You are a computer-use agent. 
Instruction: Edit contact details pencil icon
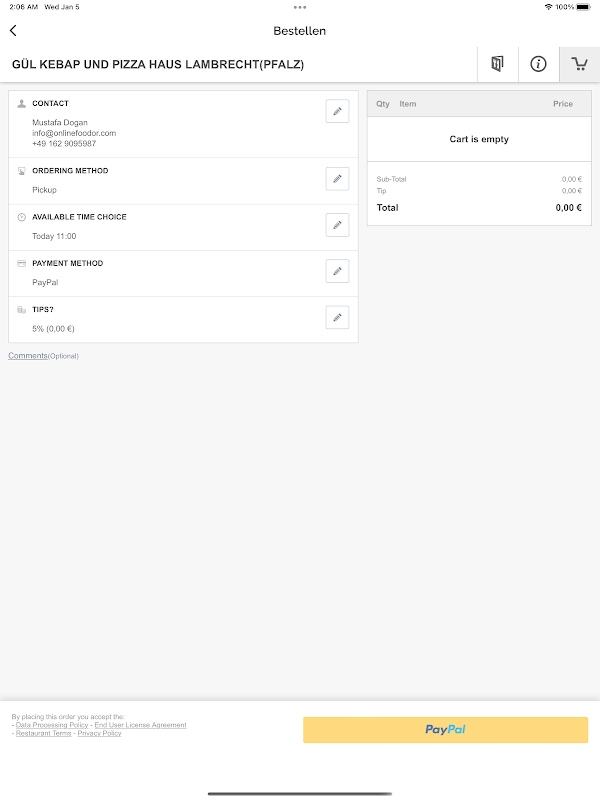(x=337, y=112)
